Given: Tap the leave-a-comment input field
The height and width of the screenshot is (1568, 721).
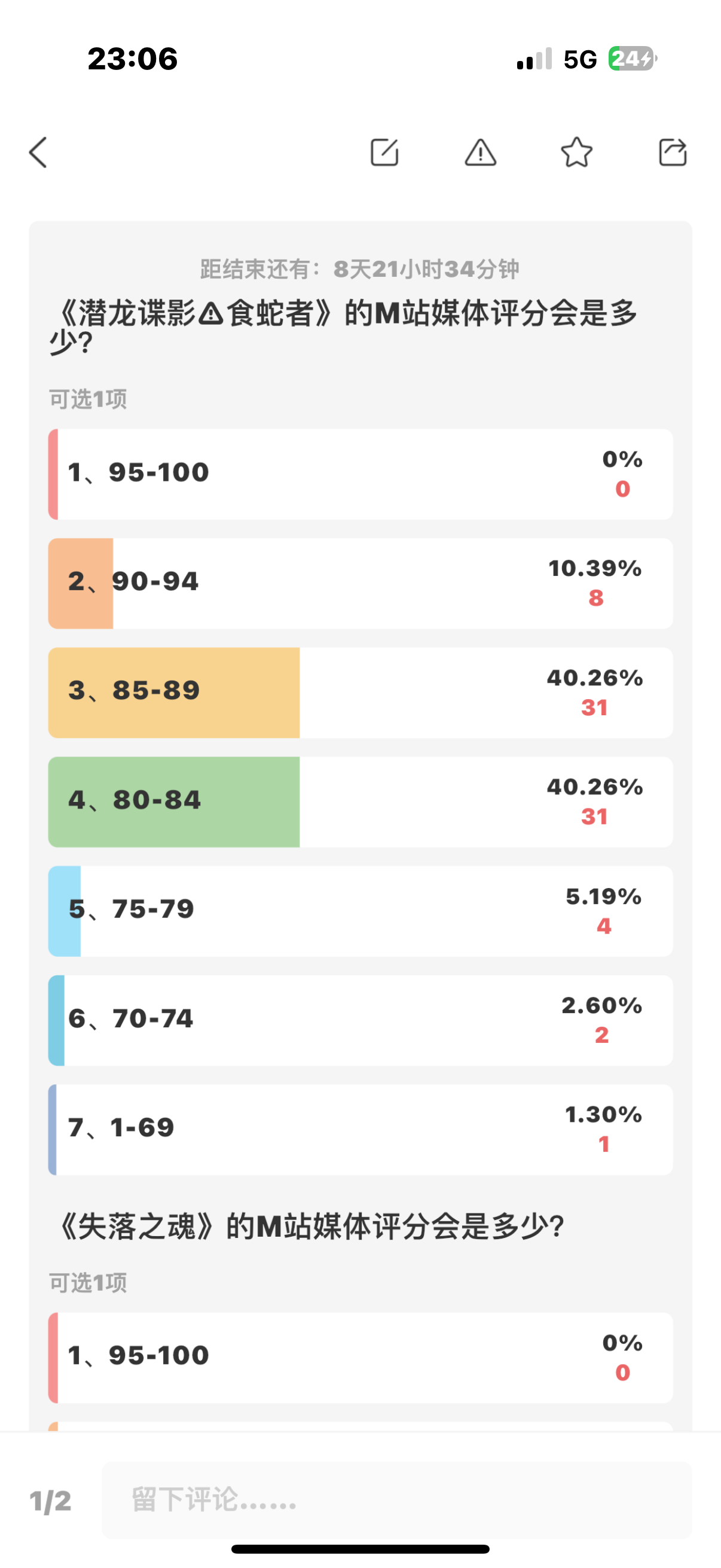Looking at the screenshot, I should 397,1500.
